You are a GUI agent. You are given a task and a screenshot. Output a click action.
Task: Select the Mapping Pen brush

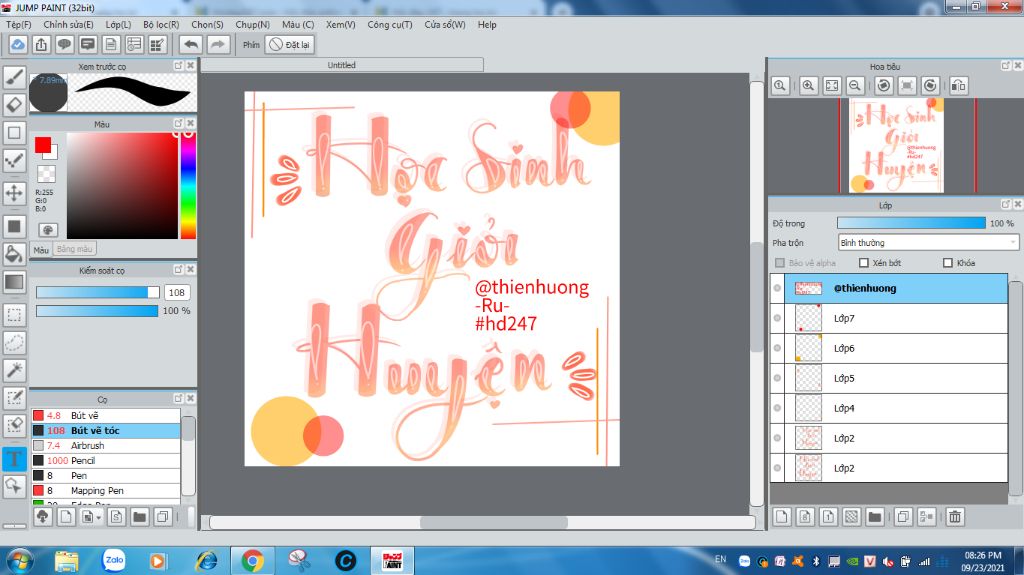click(106, 491)
